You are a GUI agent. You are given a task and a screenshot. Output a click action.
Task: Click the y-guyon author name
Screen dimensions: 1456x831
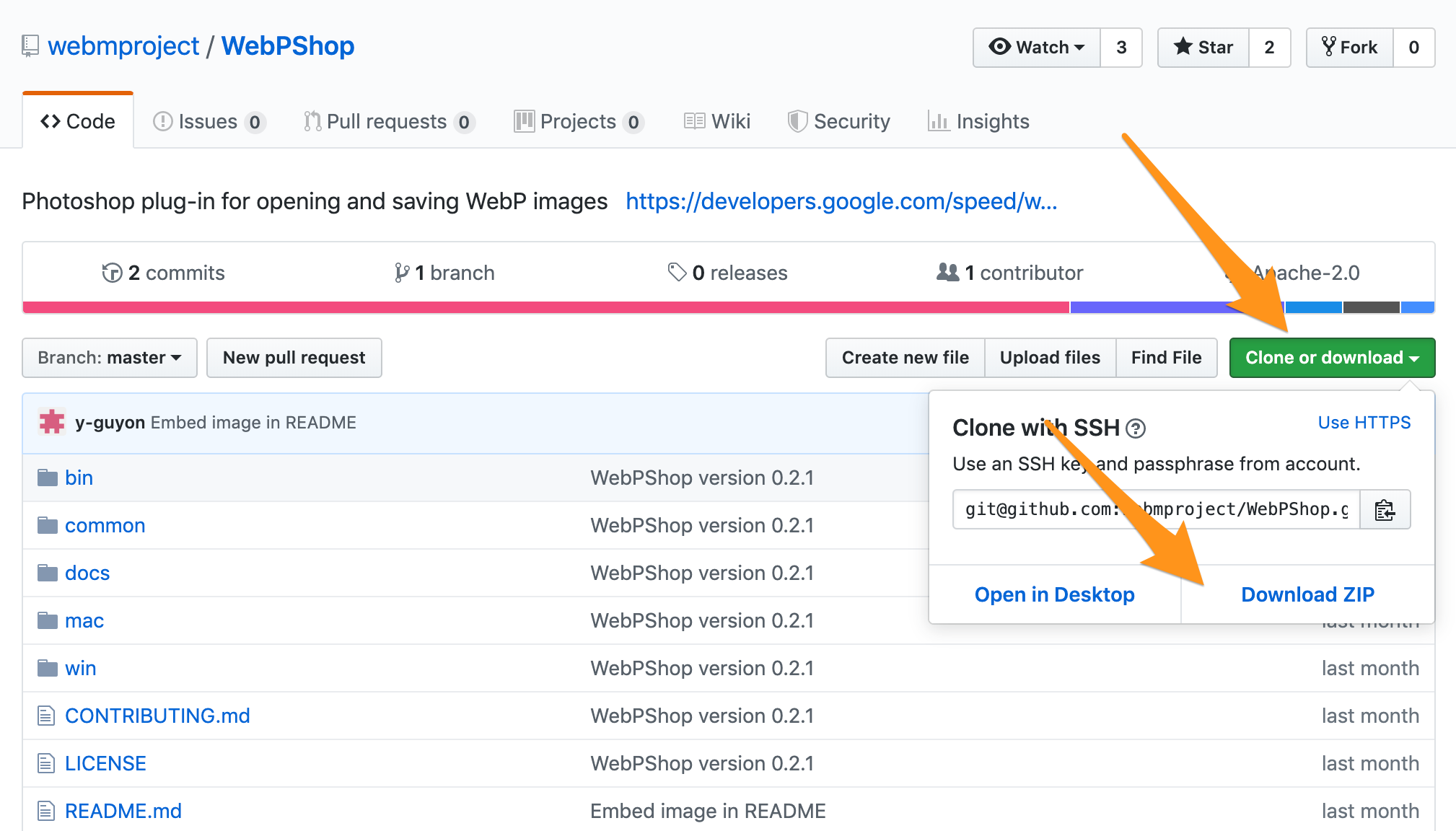[110, 423]
